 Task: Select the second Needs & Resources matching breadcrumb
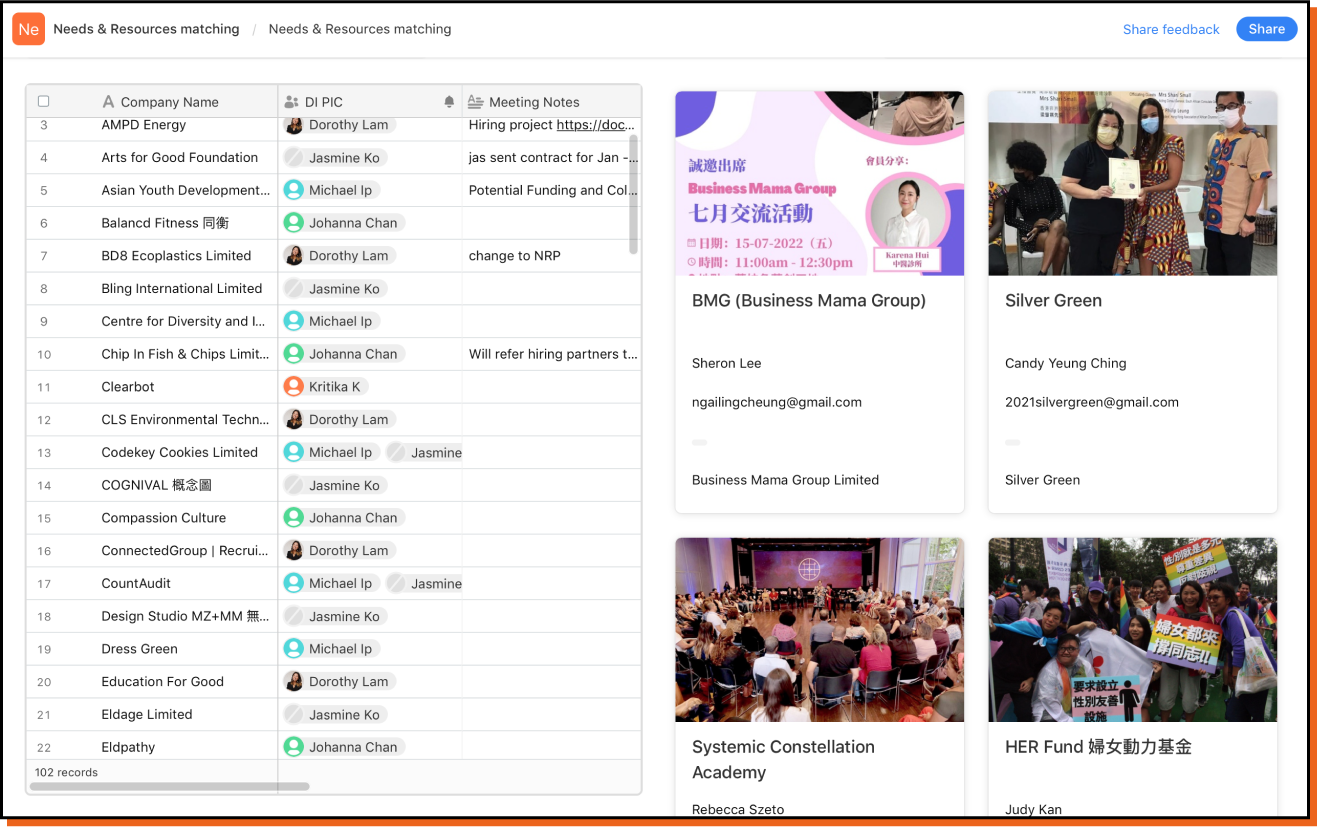(x=359, y=29)
